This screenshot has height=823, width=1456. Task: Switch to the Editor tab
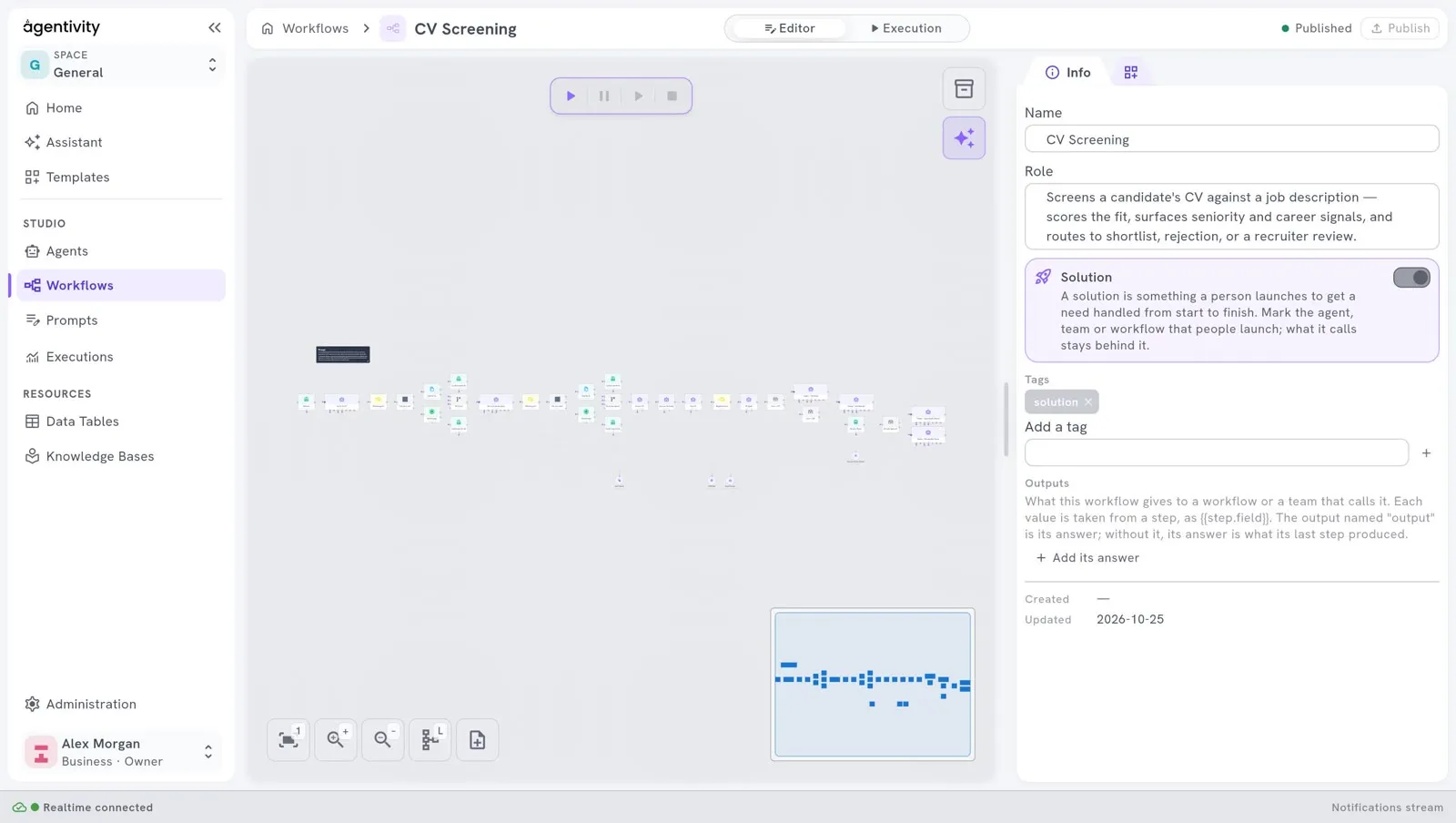tap(789, 28)
